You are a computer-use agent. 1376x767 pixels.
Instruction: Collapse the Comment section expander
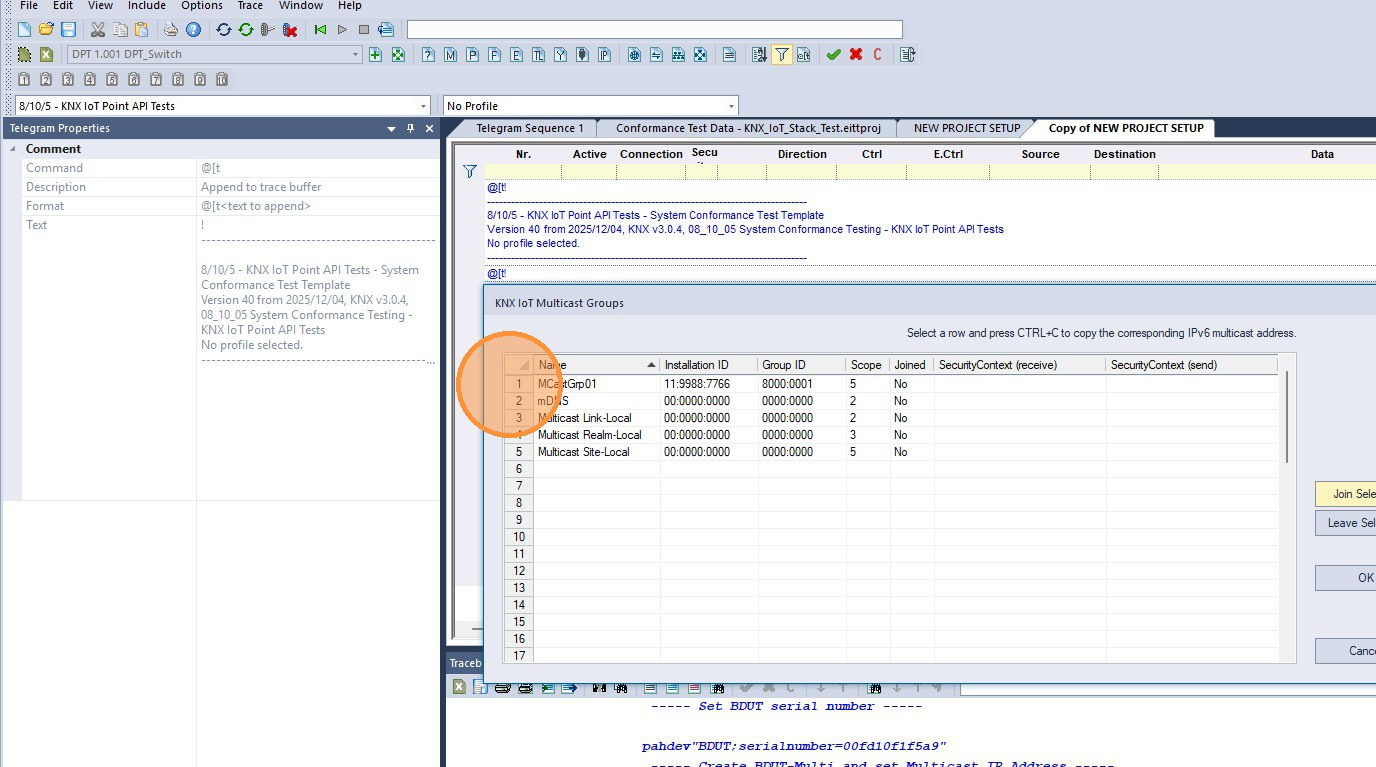coord(13,149)
